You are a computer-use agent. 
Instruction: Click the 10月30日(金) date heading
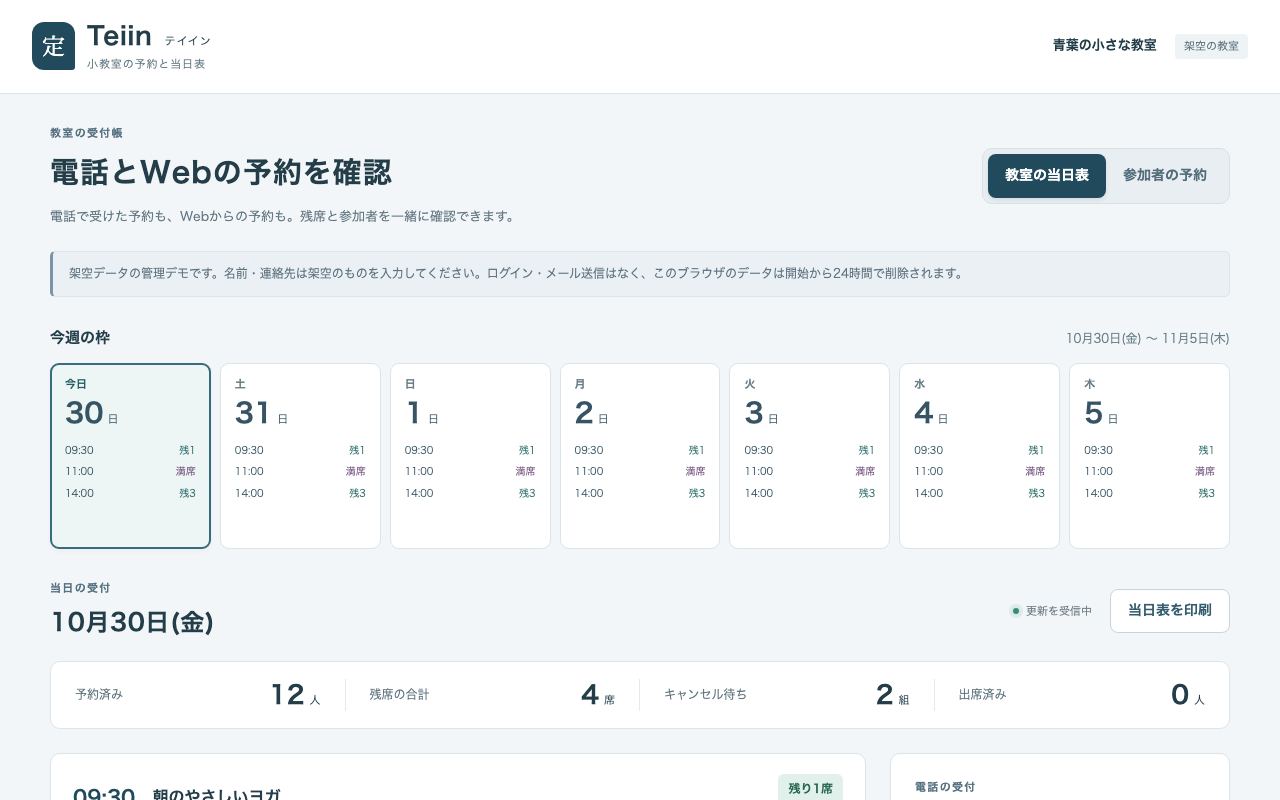click(132, 622)
